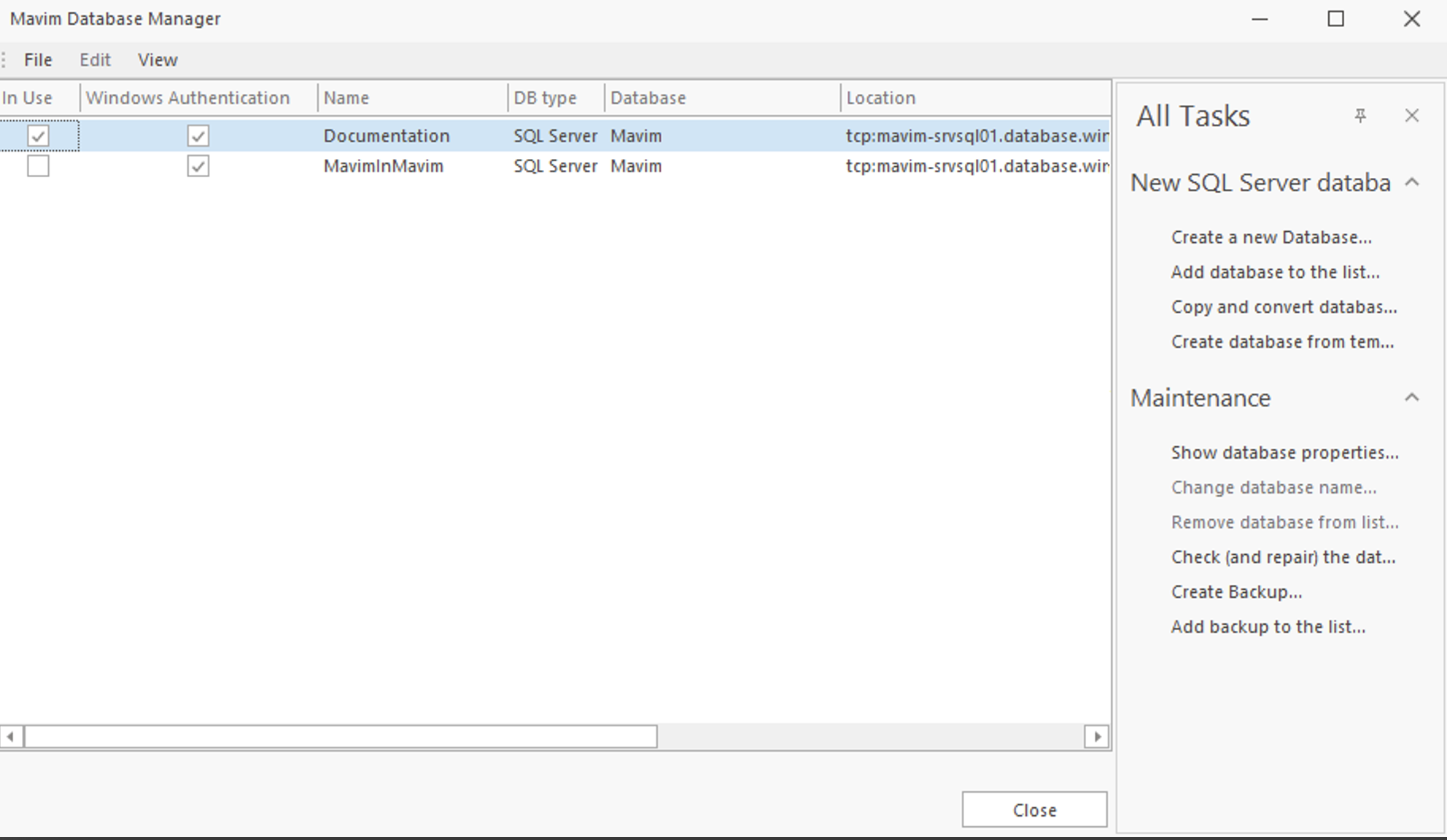Screen dimensions: 1447x840
Task: Toggle In Use checkbox for MavimInMavim
Action: pos(38,166)
